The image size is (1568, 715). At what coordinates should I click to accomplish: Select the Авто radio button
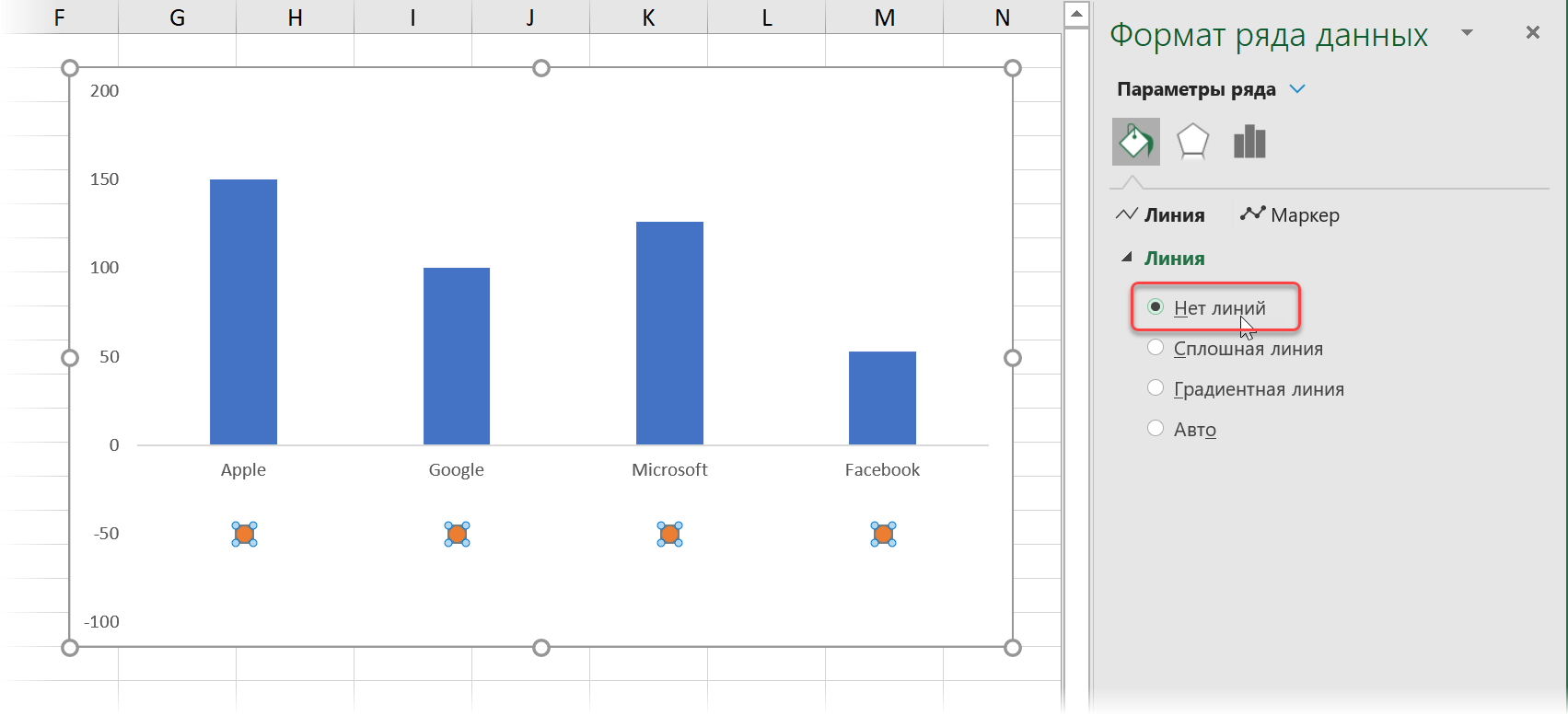[1156, 429]
